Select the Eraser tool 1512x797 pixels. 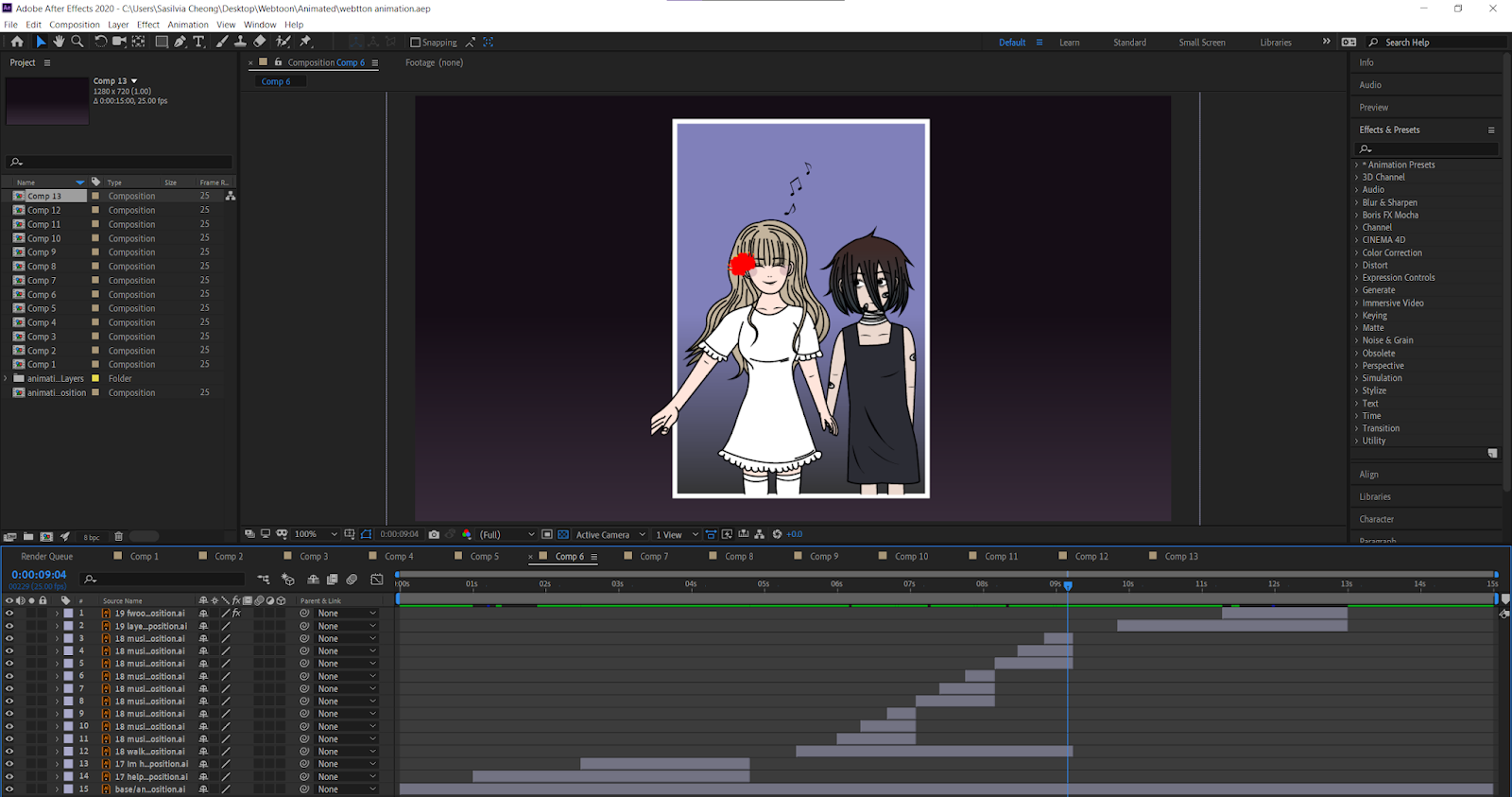[x=260, y=42]
